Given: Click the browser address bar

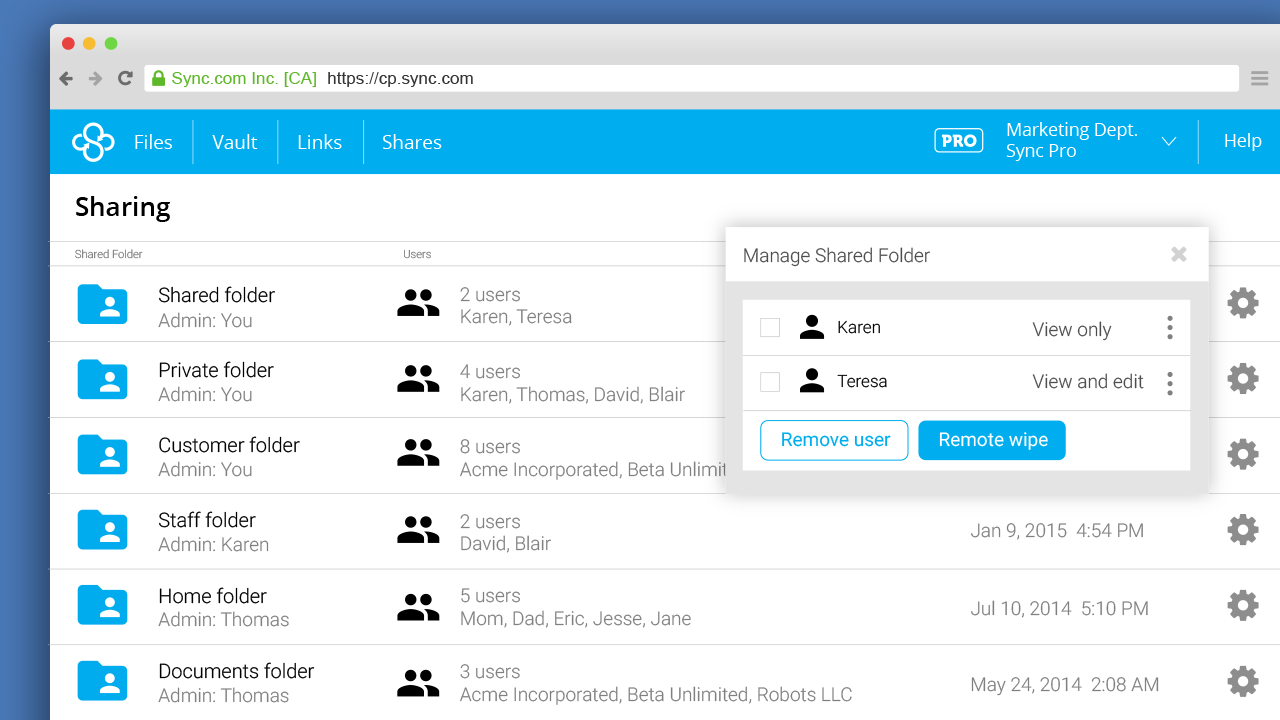Looking at the screenshot, I should (x=500, y=78).
